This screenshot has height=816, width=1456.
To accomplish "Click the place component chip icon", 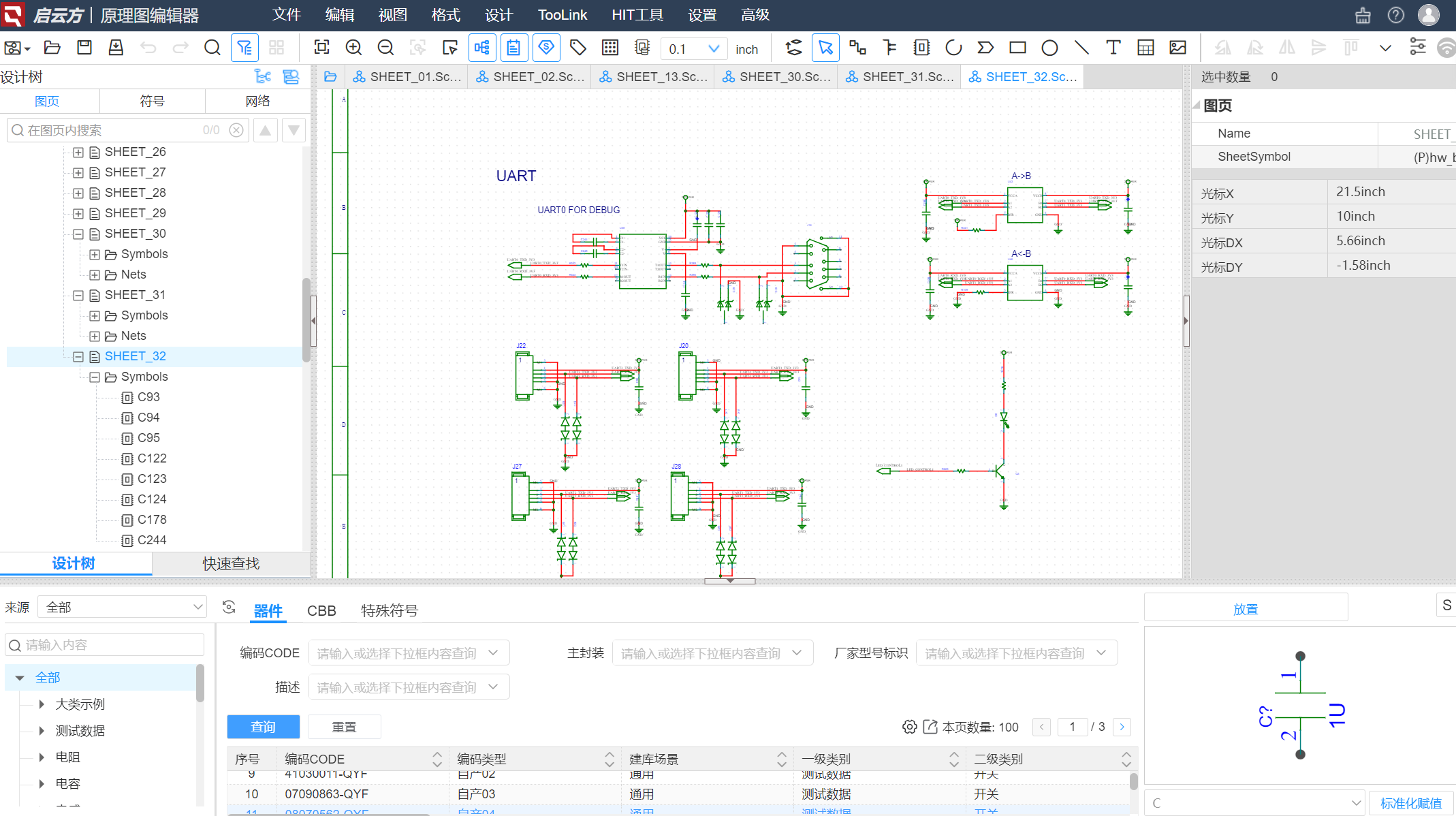I will [x=921, y=48].
